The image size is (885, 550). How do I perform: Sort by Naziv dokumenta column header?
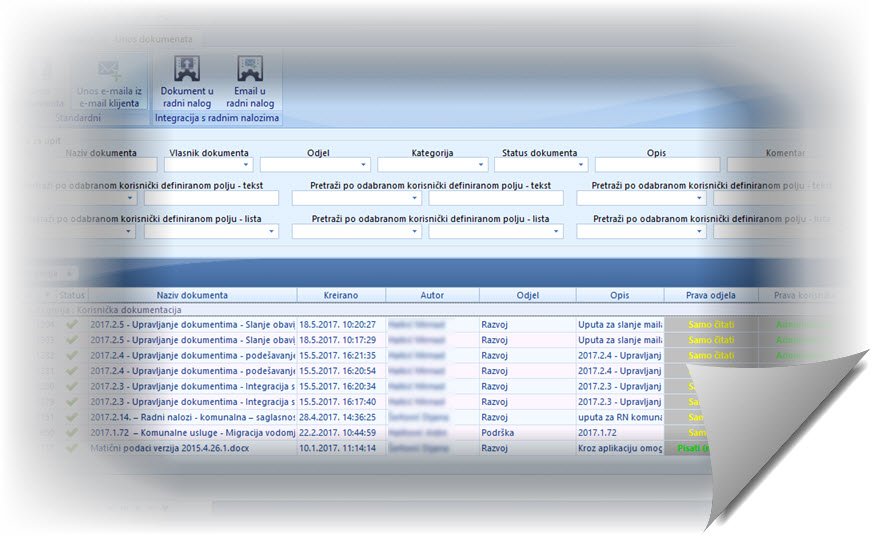[x=192, y=296]
